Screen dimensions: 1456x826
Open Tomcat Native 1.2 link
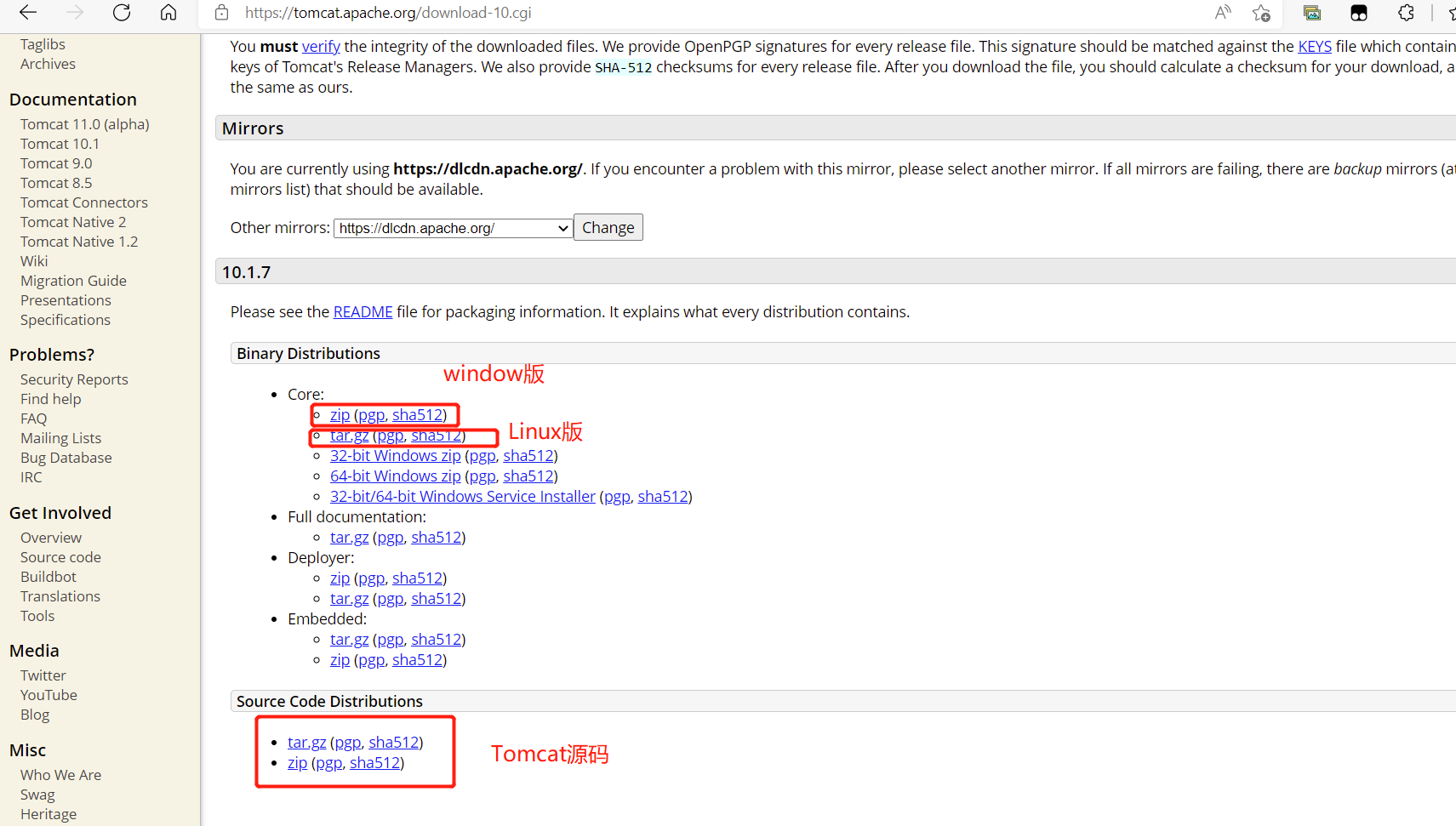tap(79, 242)
